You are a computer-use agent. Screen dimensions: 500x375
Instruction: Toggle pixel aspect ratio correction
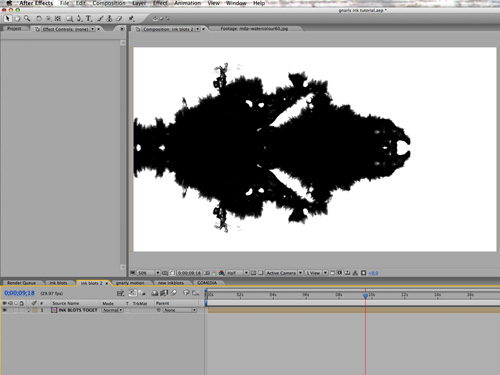(x=332, y=273)
